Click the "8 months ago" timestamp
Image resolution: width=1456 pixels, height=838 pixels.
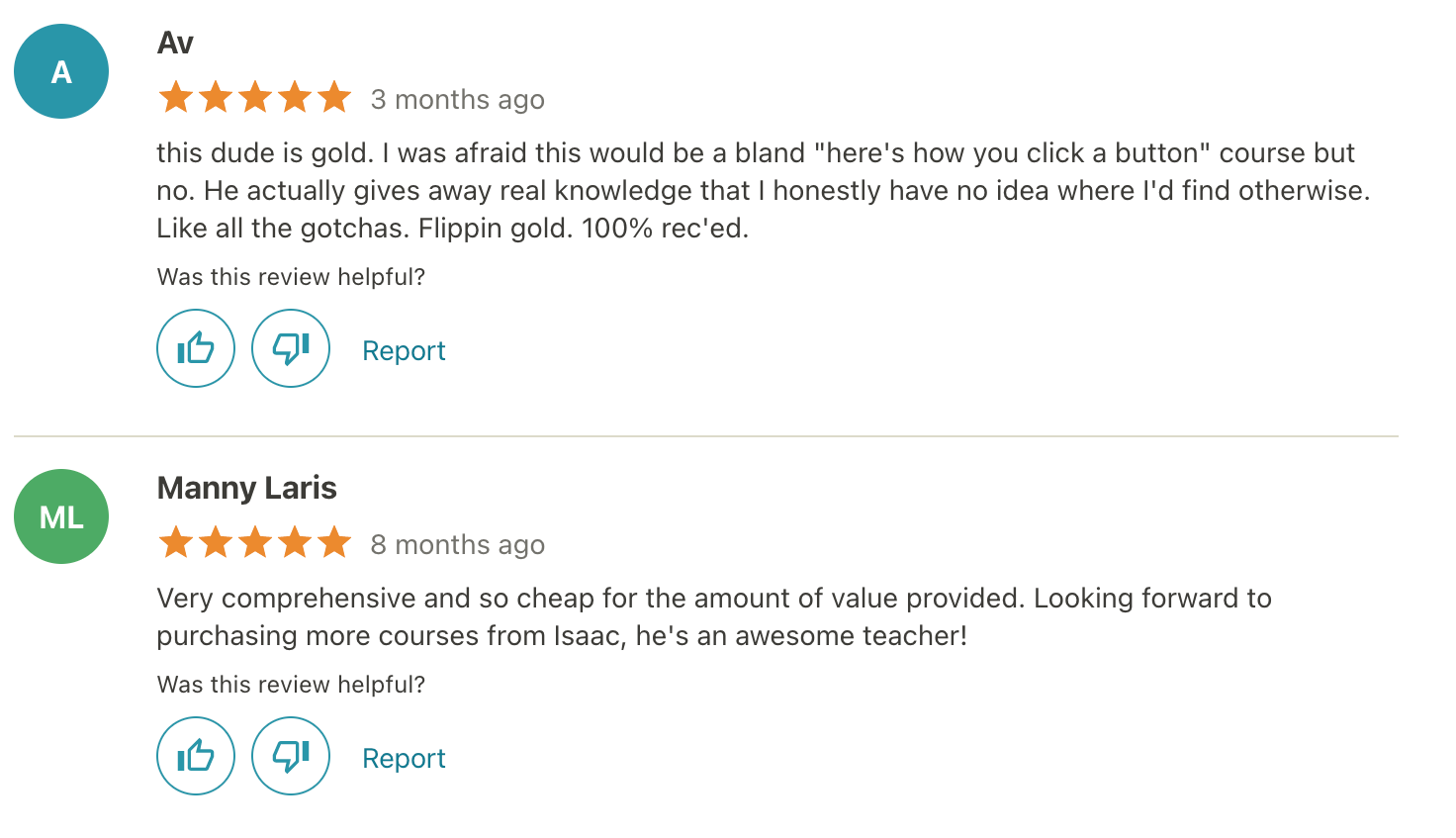click(457, 545)
